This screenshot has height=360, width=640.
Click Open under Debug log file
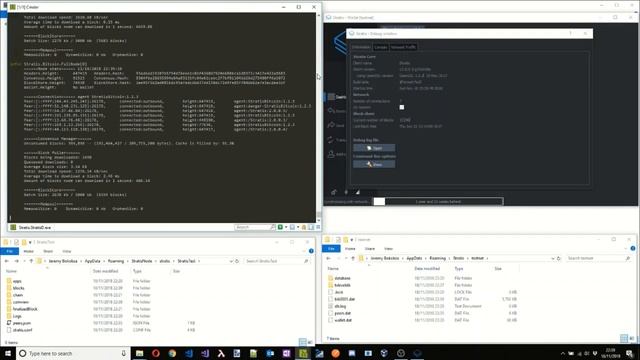click(x=374, y=148)
